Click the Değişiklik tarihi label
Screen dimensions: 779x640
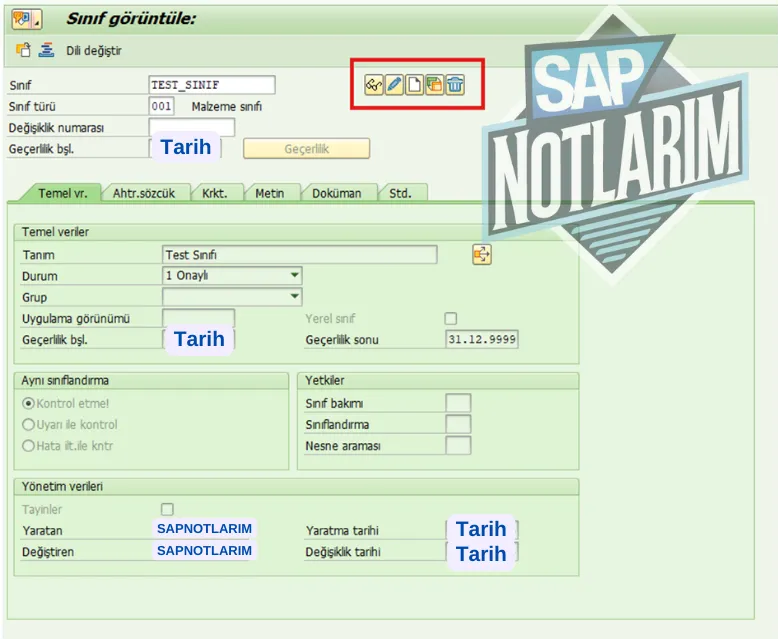pos(343,552)
